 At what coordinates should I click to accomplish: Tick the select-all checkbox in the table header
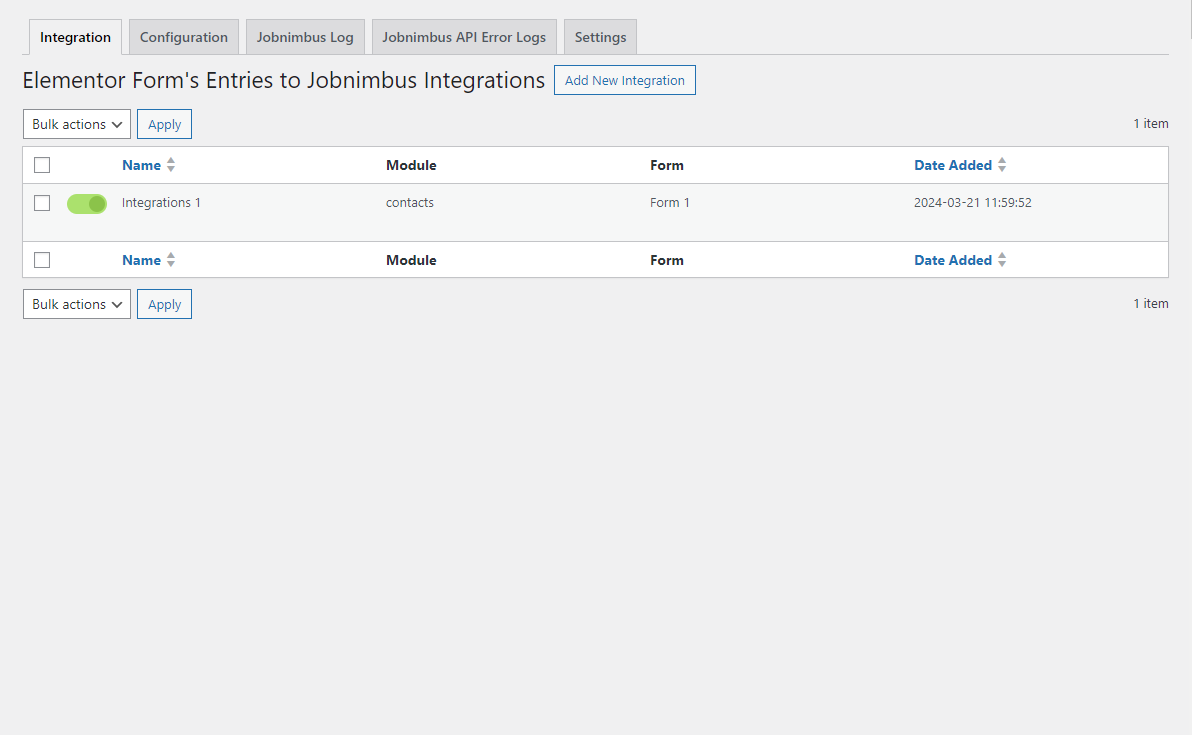click(42, 165)
